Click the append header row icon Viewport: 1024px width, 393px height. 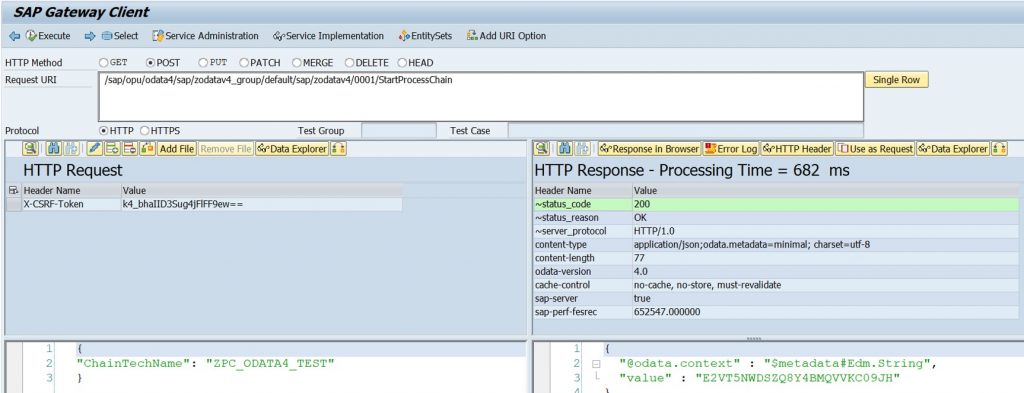click(112, 149)
